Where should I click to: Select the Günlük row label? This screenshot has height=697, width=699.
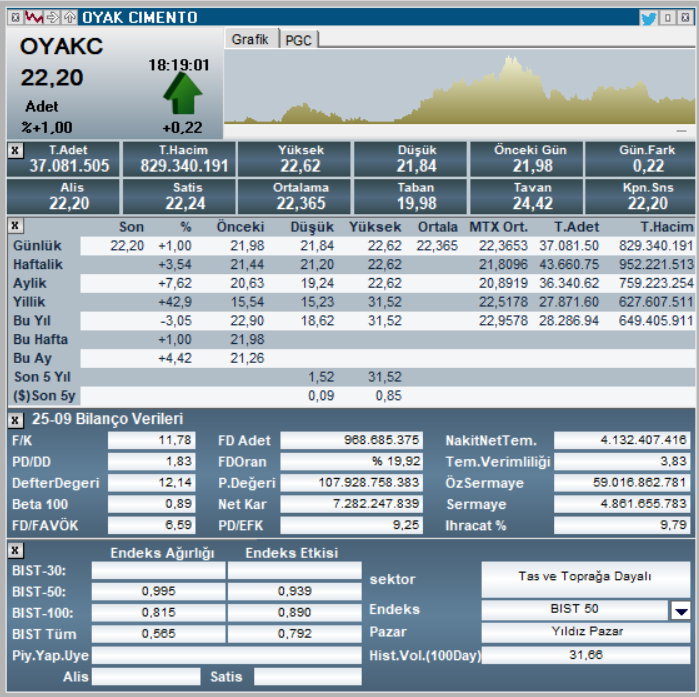point(37,246)
